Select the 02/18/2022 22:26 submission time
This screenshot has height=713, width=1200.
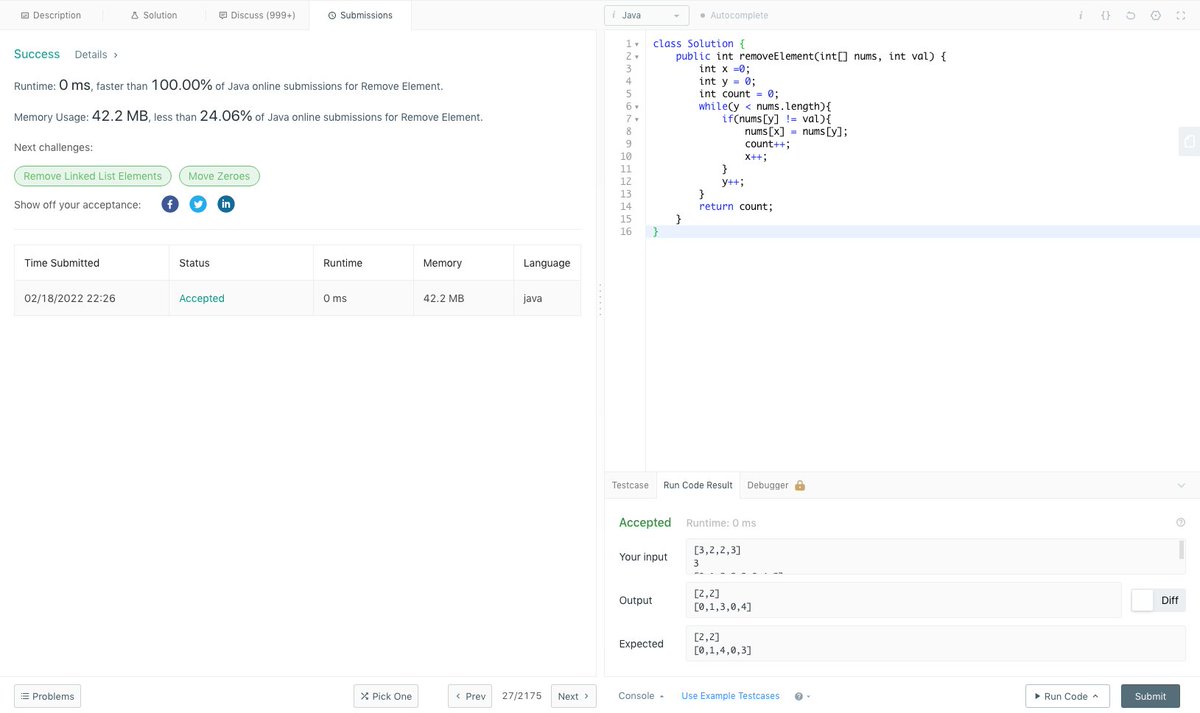[x=70, y=298]
